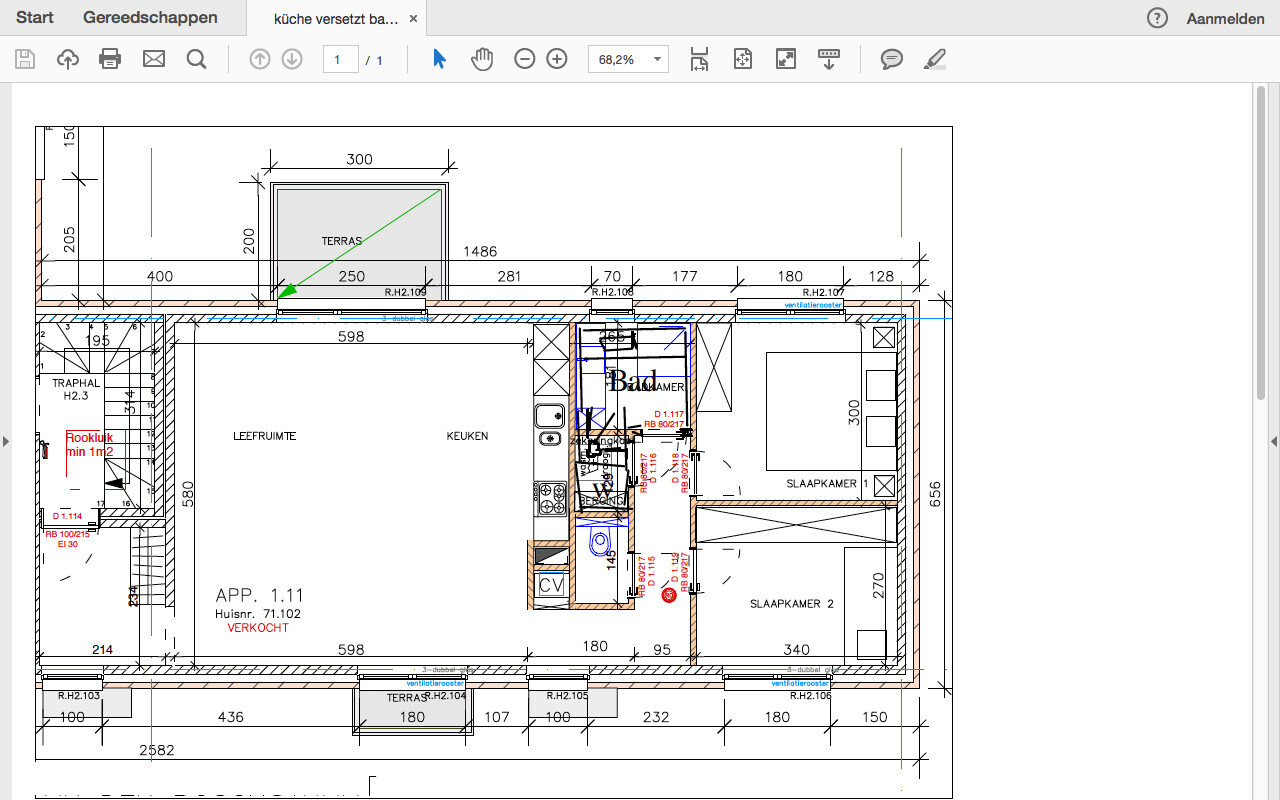Viewport: 1280px width, 800px height.
Task: Open the search magnifier tool
Action: (196, 59)
